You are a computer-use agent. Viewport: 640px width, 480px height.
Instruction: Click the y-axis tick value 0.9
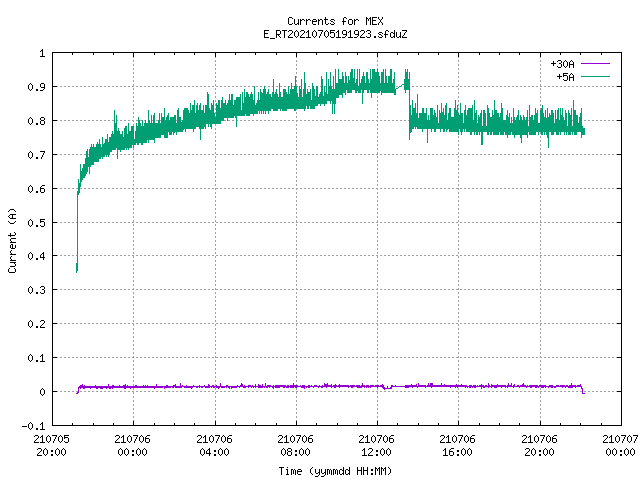36,87
